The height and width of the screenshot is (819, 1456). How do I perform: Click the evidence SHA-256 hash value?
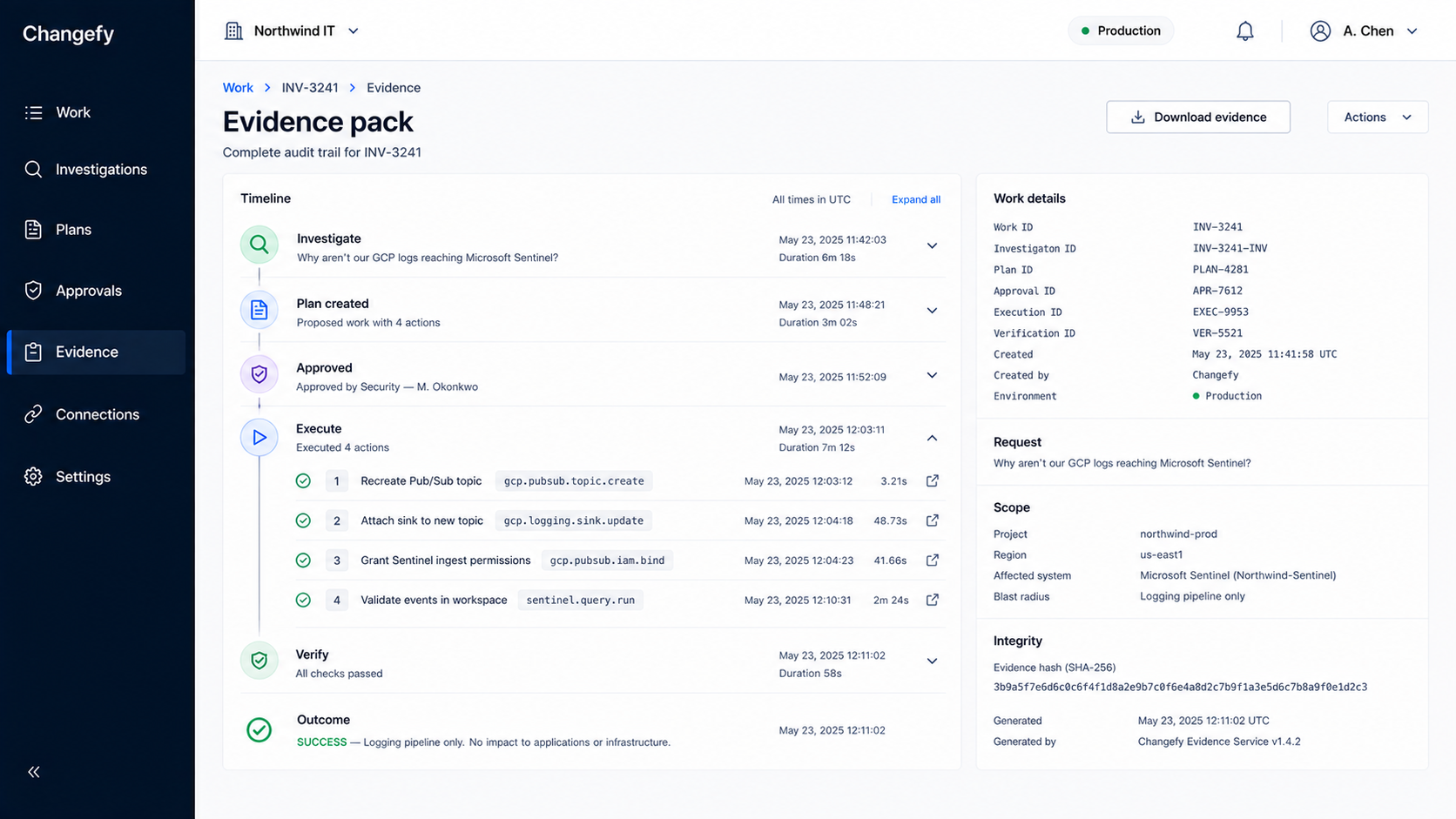1180,687
